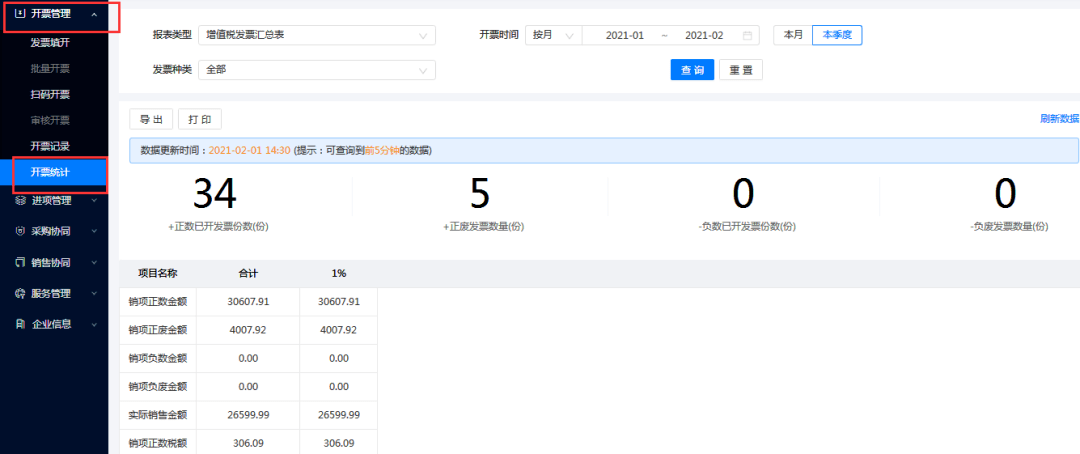This screenshot has width=1080, height=454.
Task: Select the 本季度 quick range
Action: click(838, 35)
